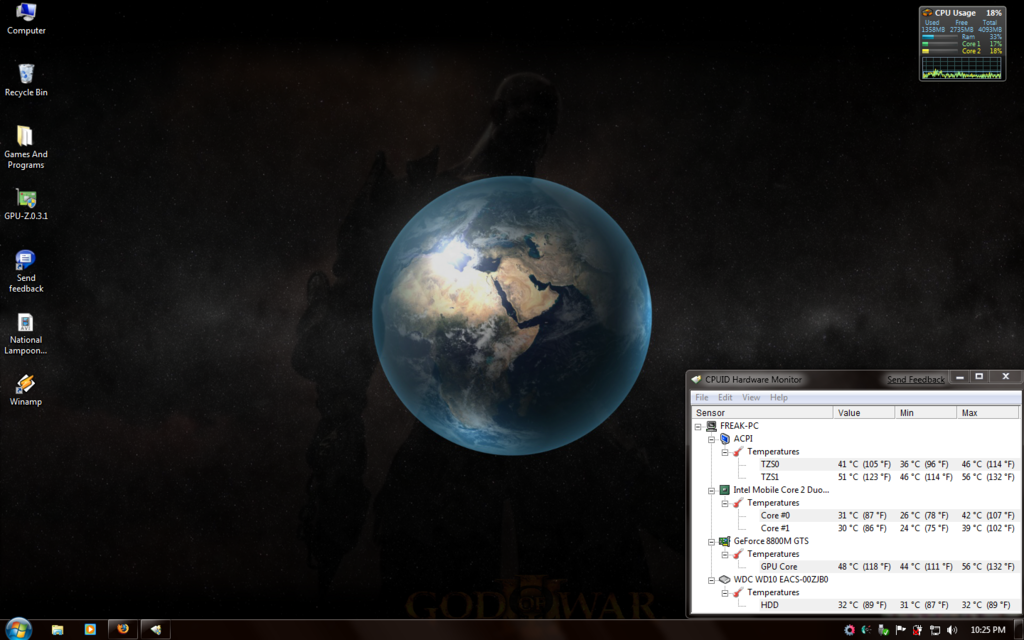The image size is (1024, 640).
Task: Open the Edit menu in Hardware Monitor
Action: [x=725, y=397]
